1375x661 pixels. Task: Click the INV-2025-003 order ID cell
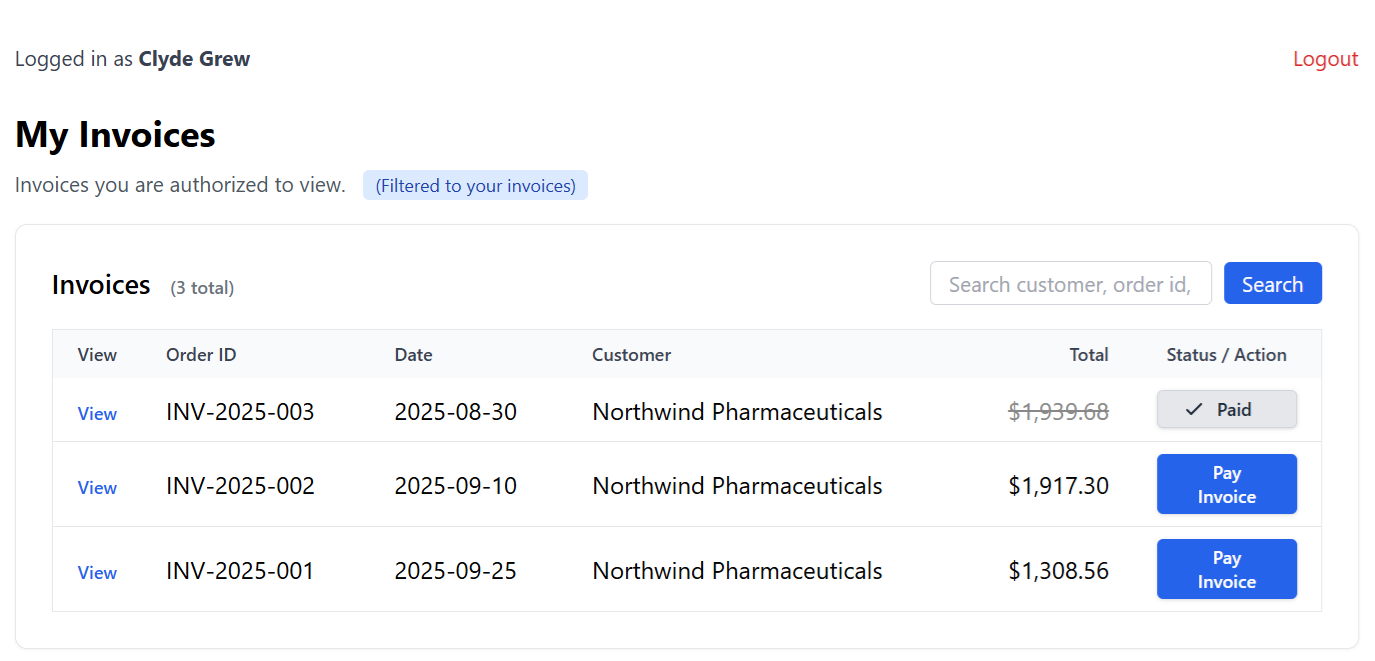tap(240, 412)
